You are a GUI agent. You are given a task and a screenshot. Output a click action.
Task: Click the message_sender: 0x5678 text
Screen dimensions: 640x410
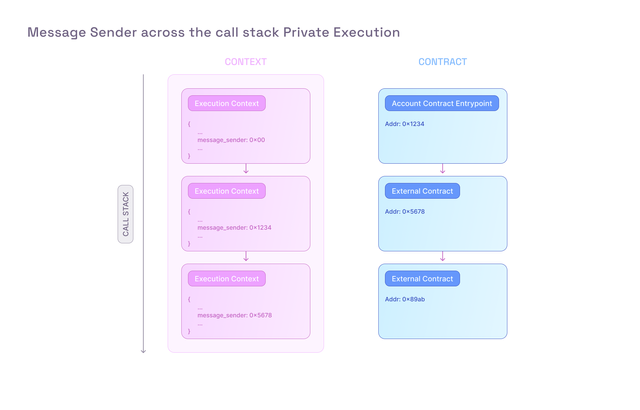235,315
